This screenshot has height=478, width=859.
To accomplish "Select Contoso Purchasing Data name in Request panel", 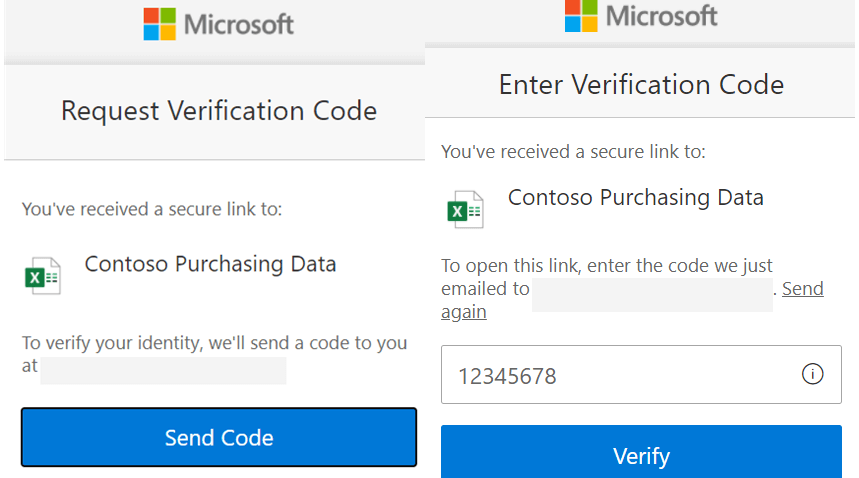I will 210,264.
